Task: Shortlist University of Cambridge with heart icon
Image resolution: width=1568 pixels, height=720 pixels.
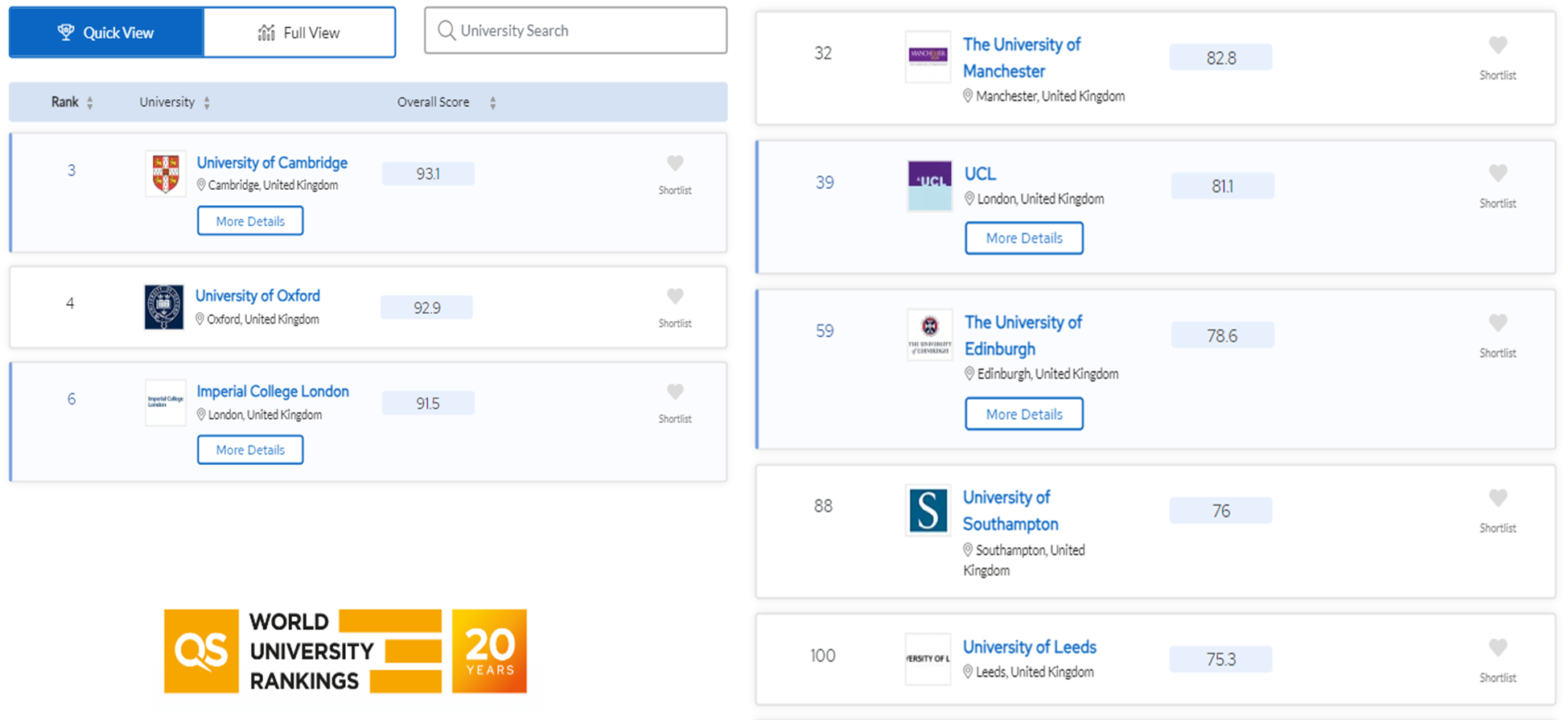Action: [675, 163]
